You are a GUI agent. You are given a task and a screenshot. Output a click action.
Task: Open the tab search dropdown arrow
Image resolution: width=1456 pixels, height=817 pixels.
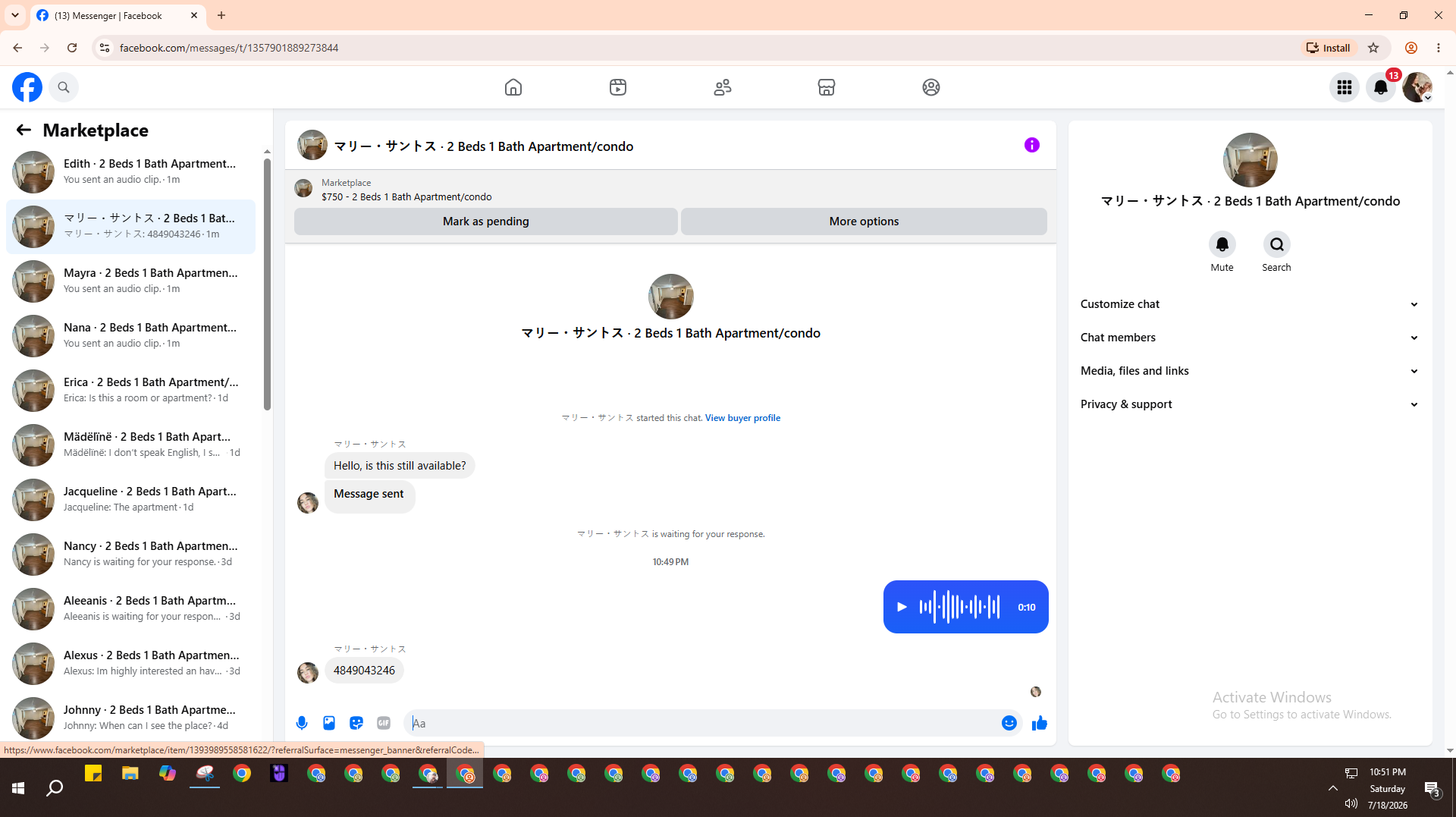coord(15,15)
